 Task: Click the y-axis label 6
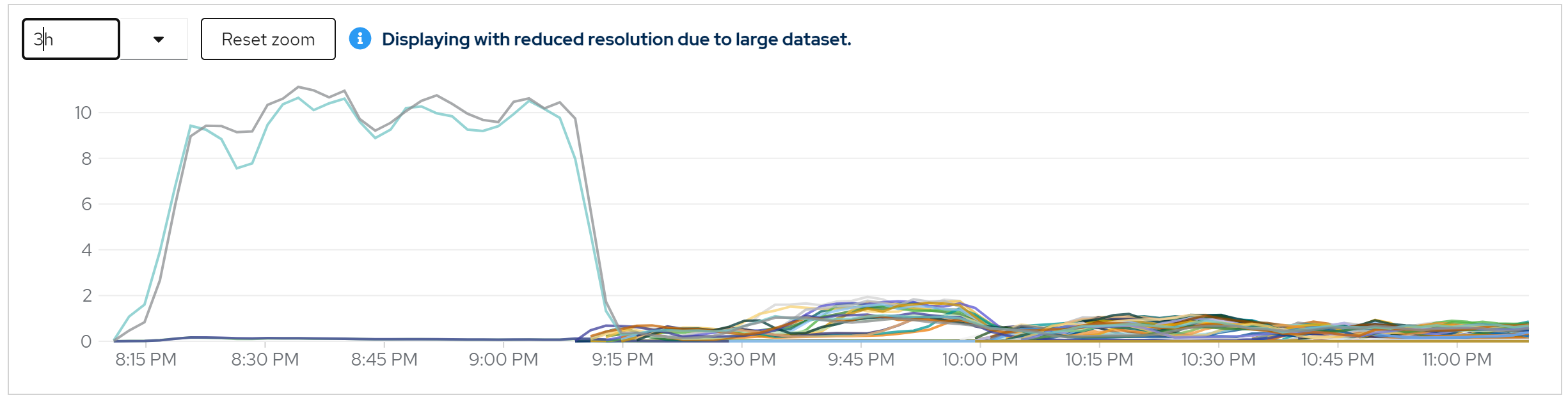point(86,205)
